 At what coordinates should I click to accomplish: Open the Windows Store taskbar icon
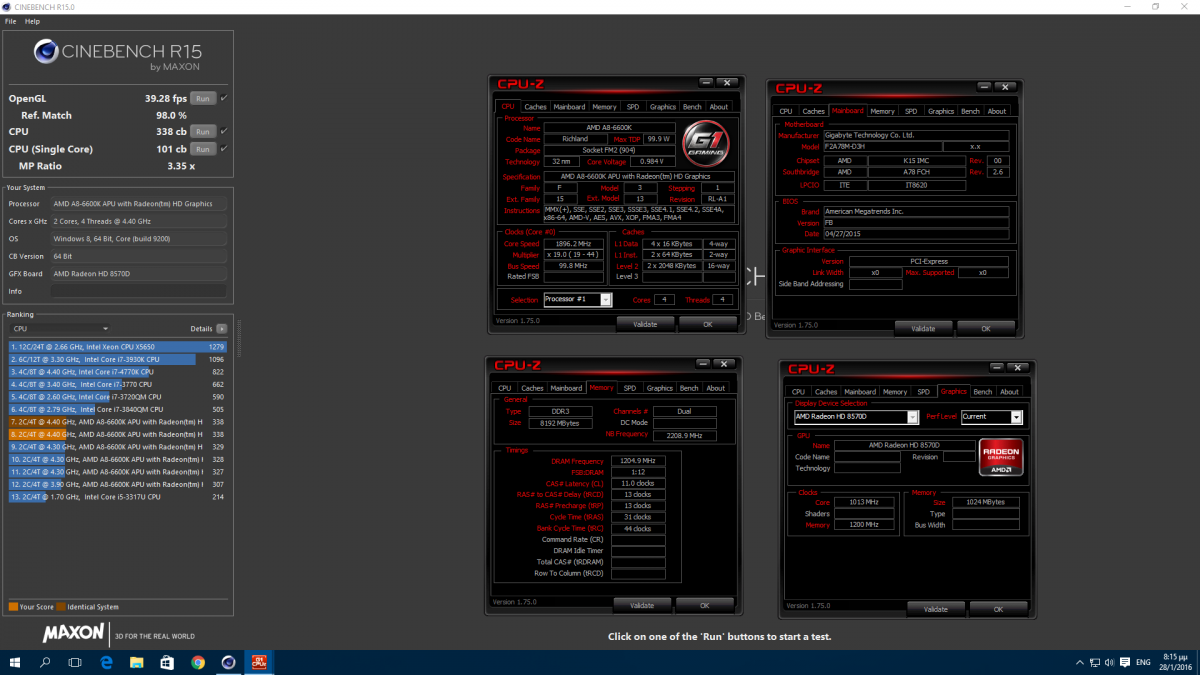pyautogui.click(x=167, y=662)
